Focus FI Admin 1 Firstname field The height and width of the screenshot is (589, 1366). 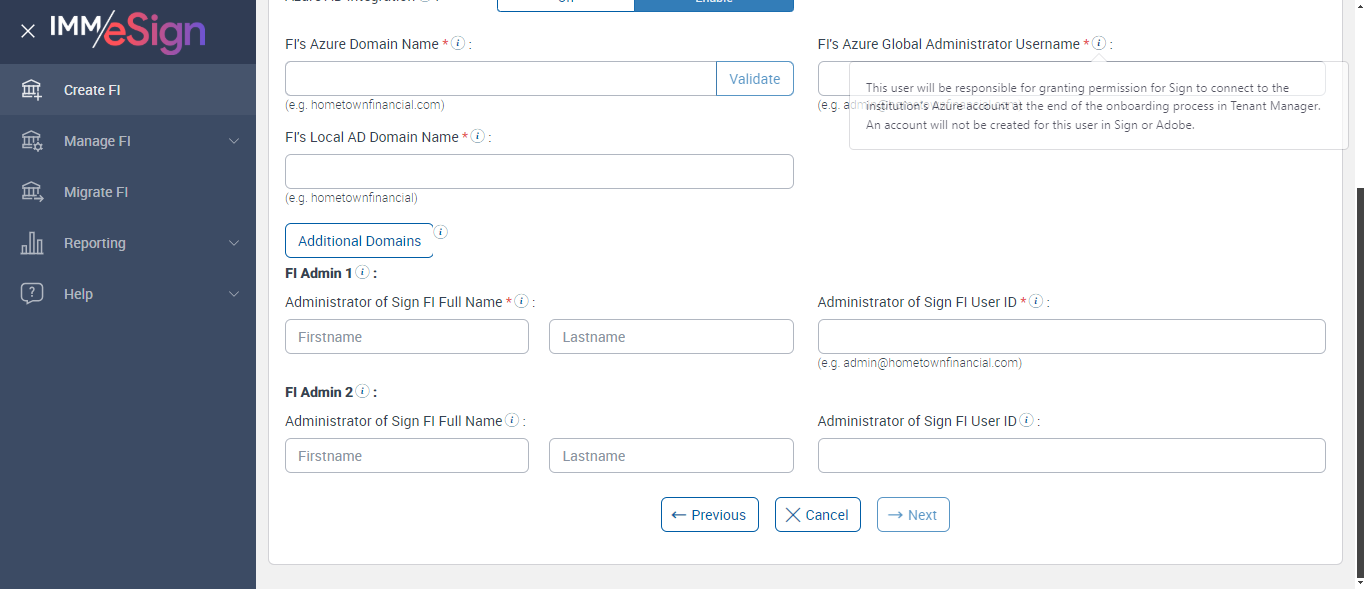pos(407,336)
